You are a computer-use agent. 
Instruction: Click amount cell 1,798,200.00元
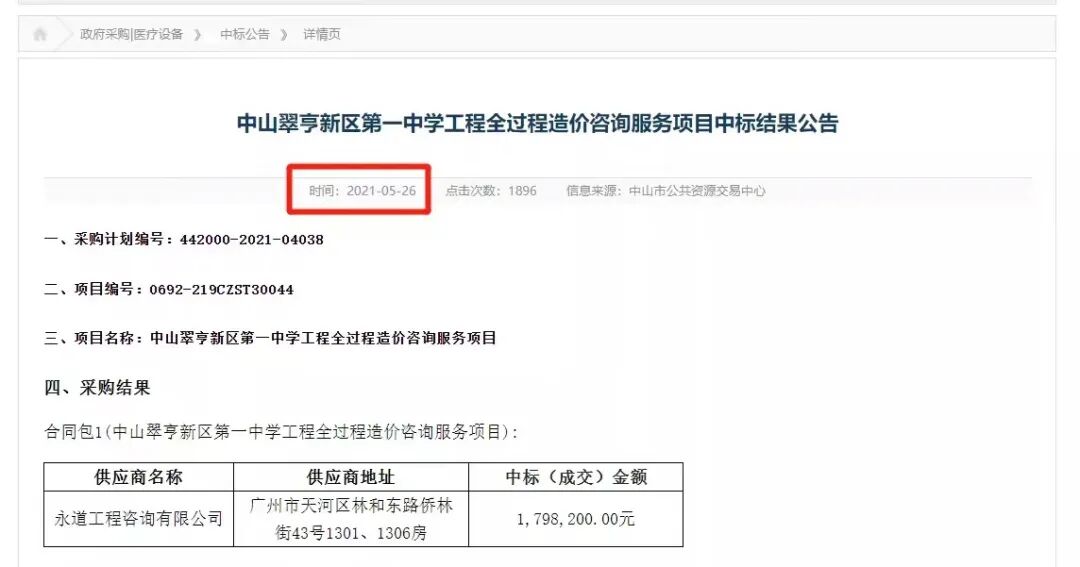[x=576, y=519]
